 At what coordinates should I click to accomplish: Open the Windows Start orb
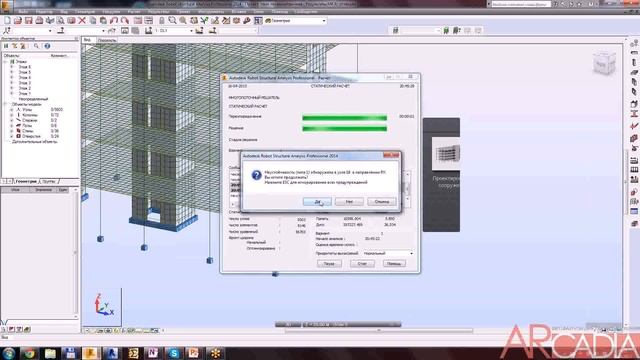tap(8, 353)
